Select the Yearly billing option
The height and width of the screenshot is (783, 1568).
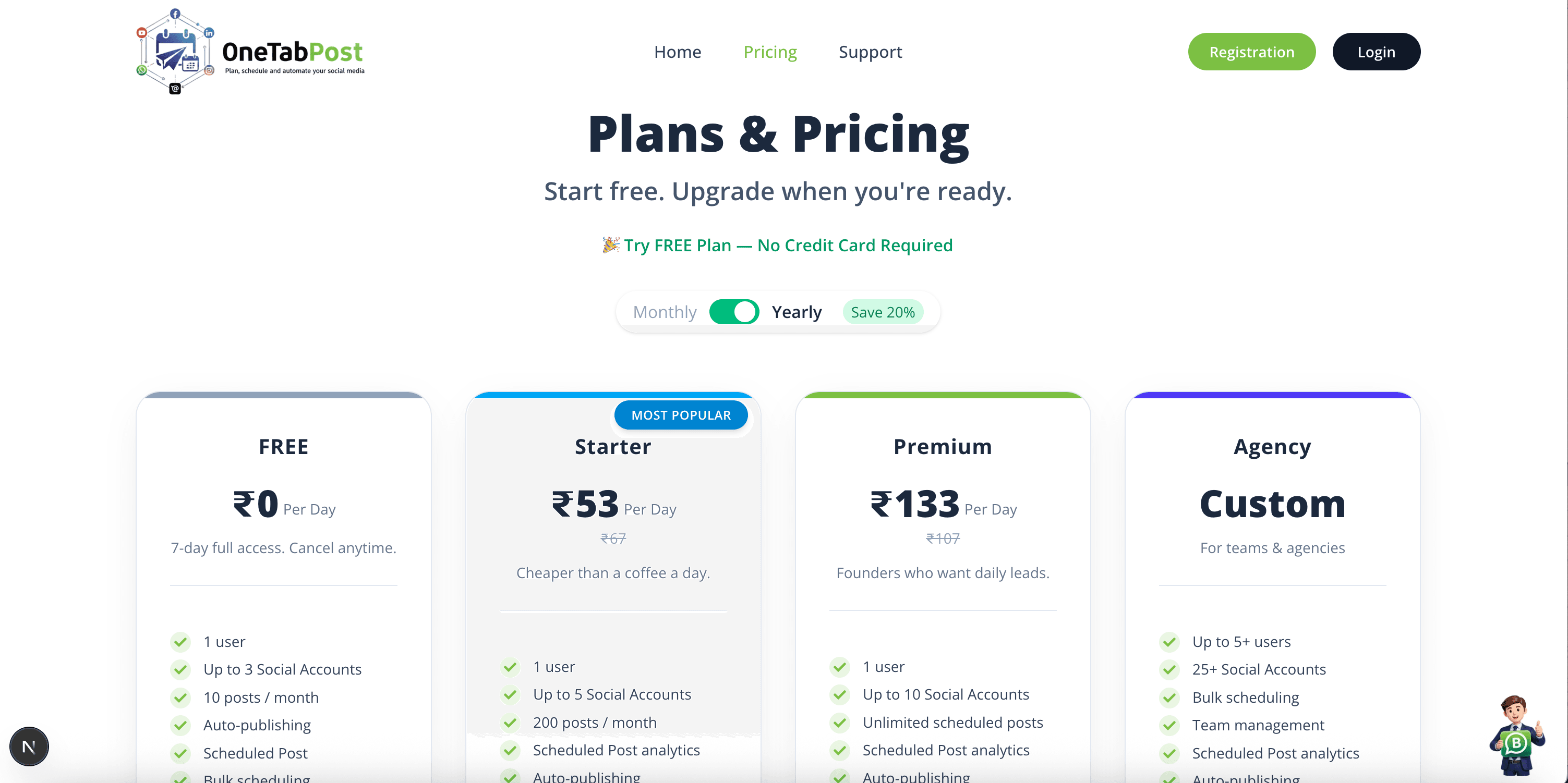tap(796, 312)
